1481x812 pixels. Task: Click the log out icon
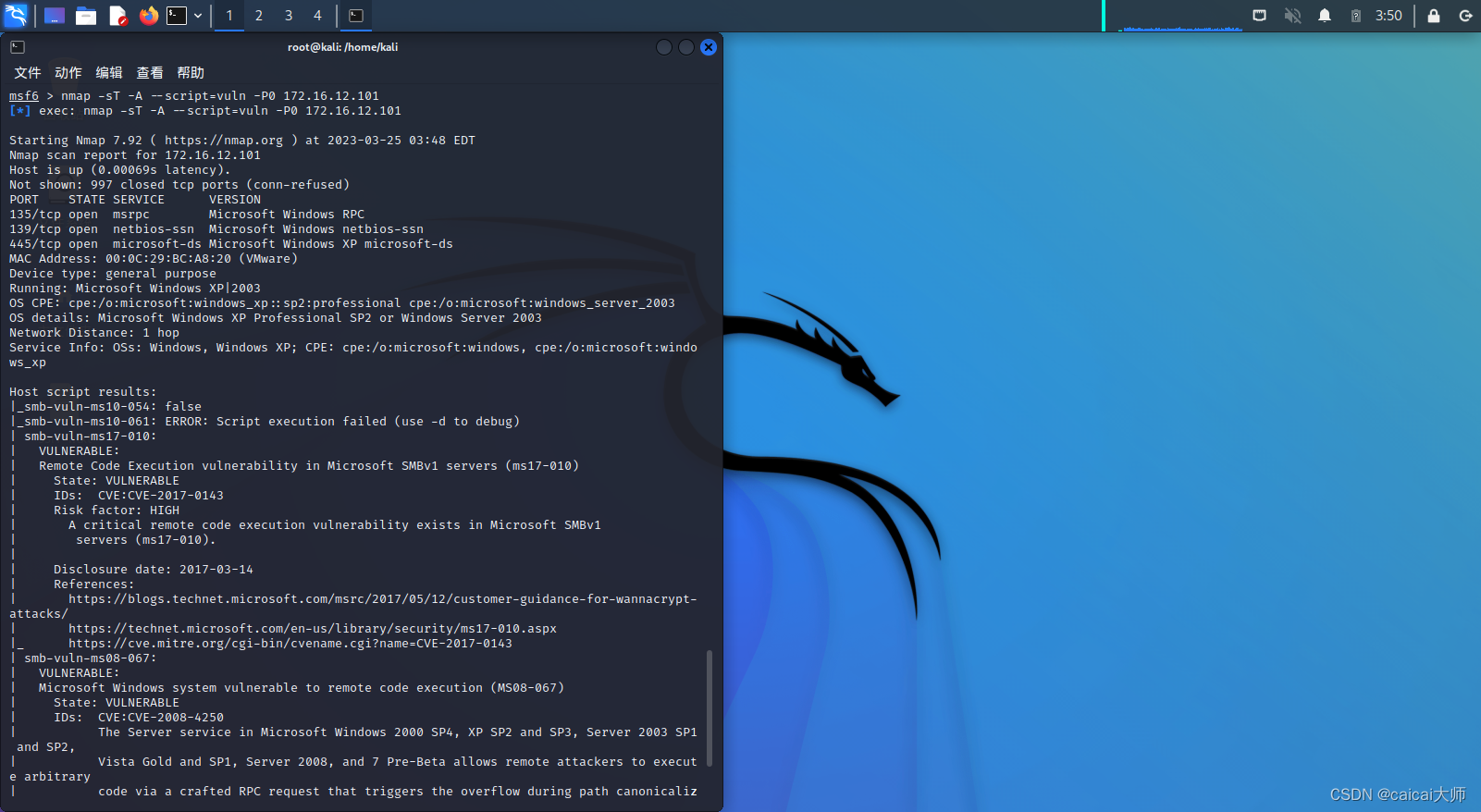point(1465,16)
